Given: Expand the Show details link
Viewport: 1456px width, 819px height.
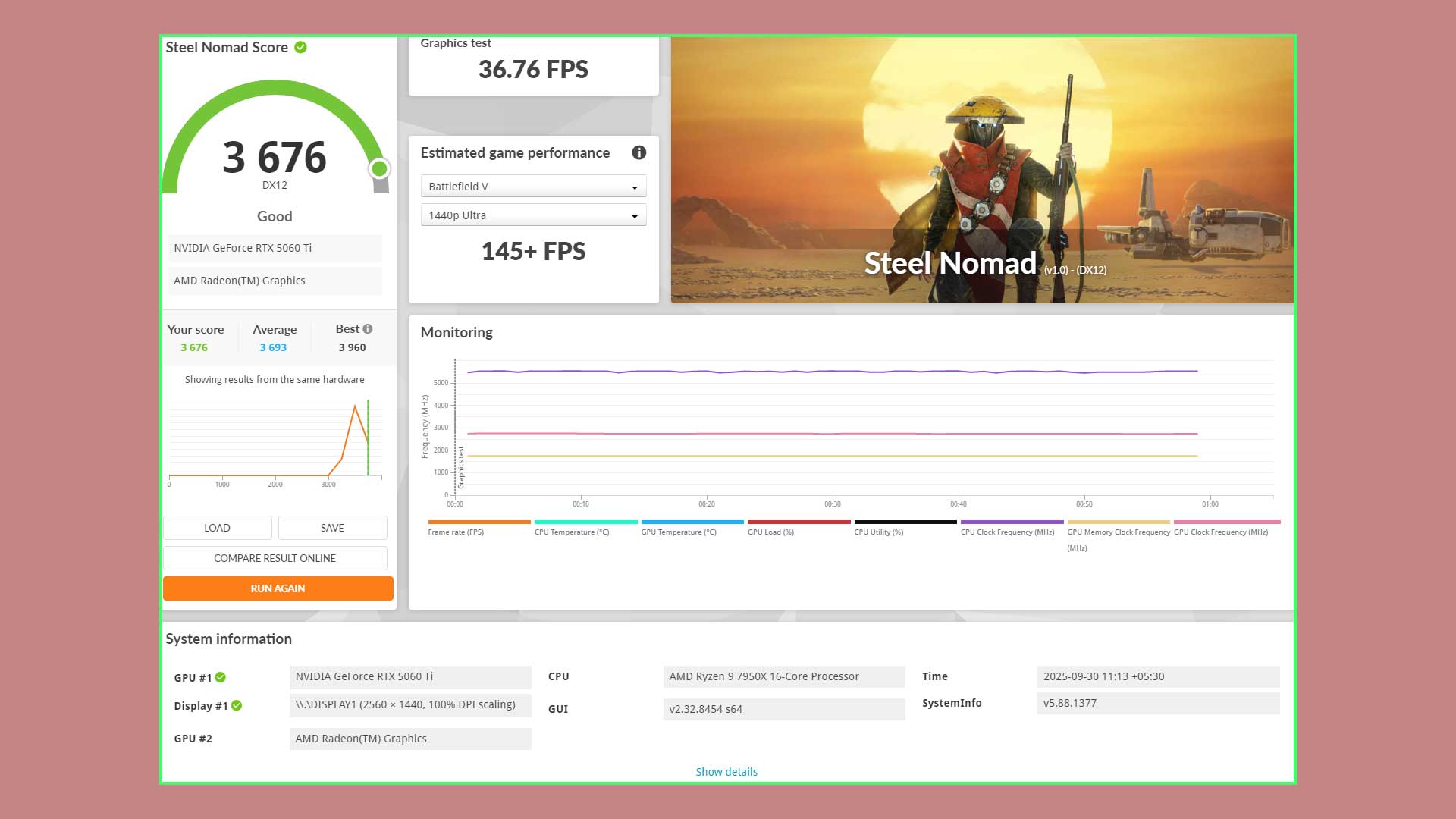Looking at the screenshot, I should point(726,772).
